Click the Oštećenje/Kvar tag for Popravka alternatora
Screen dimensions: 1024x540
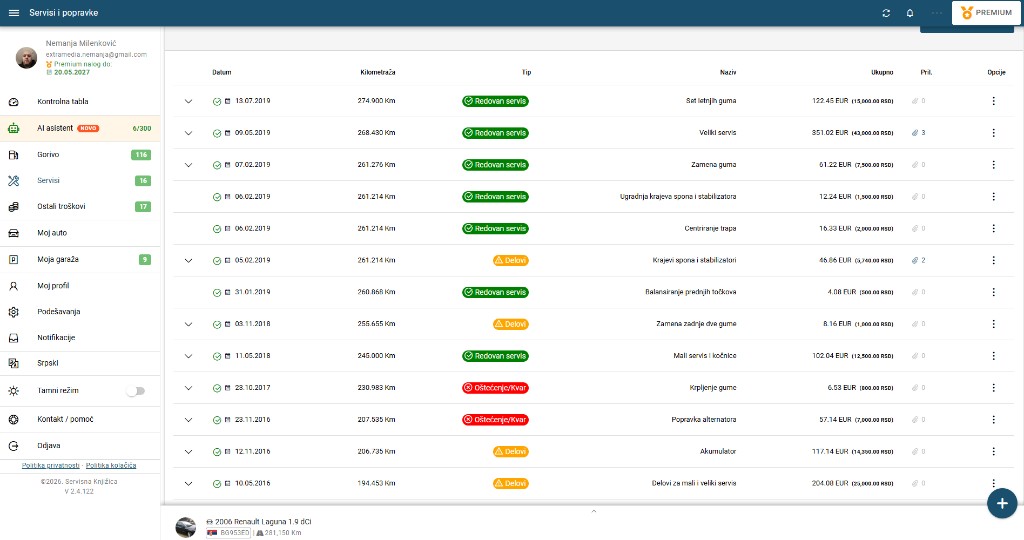(495, 420)
